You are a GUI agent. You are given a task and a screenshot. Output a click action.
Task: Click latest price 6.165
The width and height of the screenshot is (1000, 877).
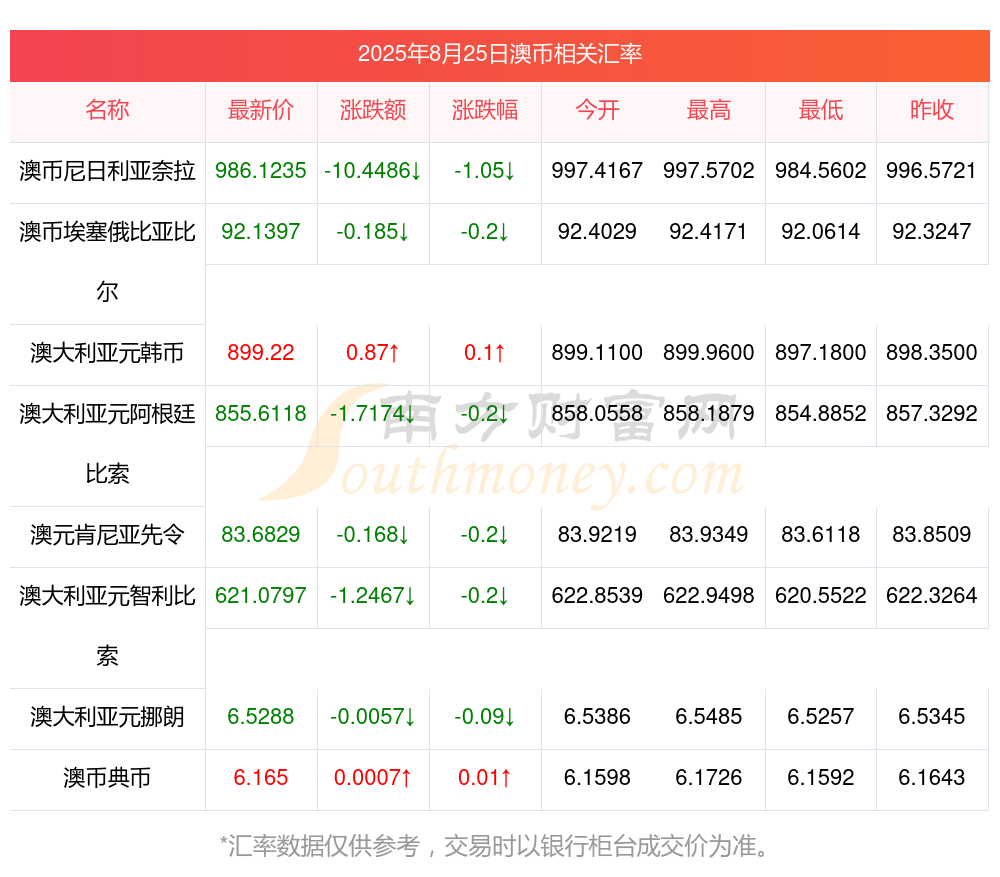click(x=261, y=778)
